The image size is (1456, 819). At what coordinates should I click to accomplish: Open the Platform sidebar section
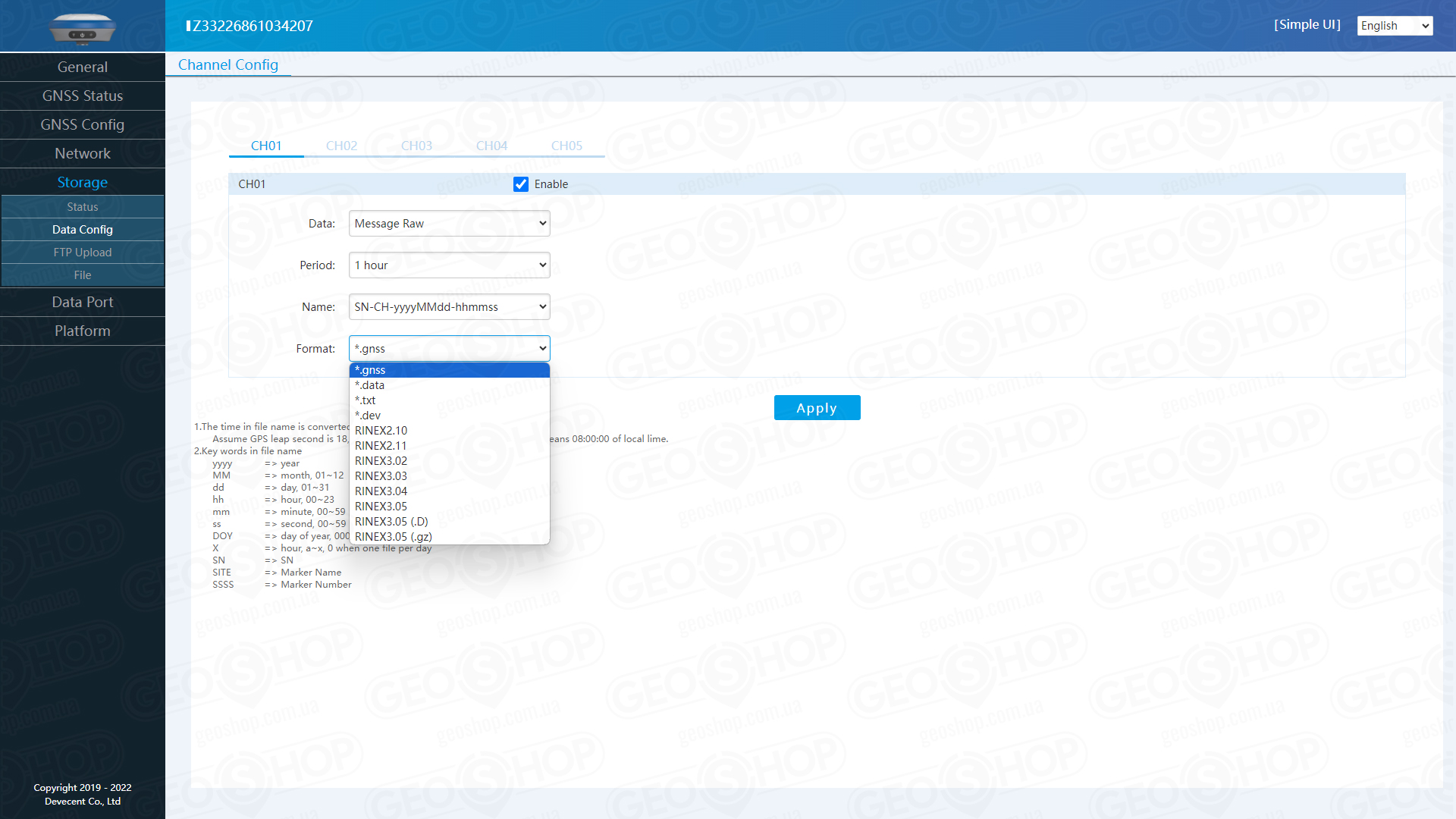83,331
